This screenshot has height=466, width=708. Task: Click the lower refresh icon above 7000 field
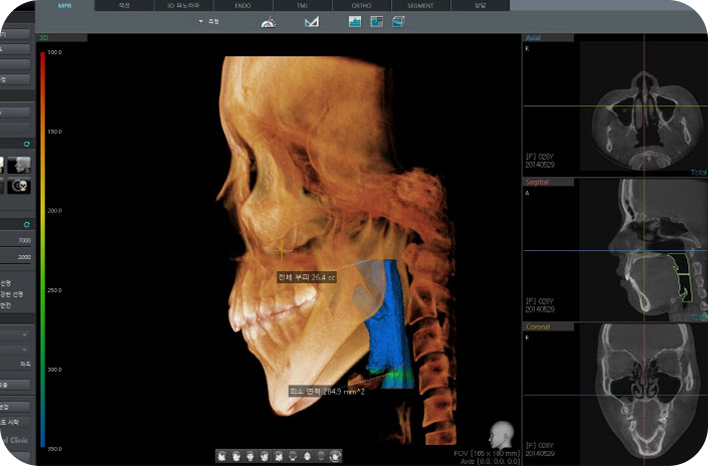tap(27, 224)
